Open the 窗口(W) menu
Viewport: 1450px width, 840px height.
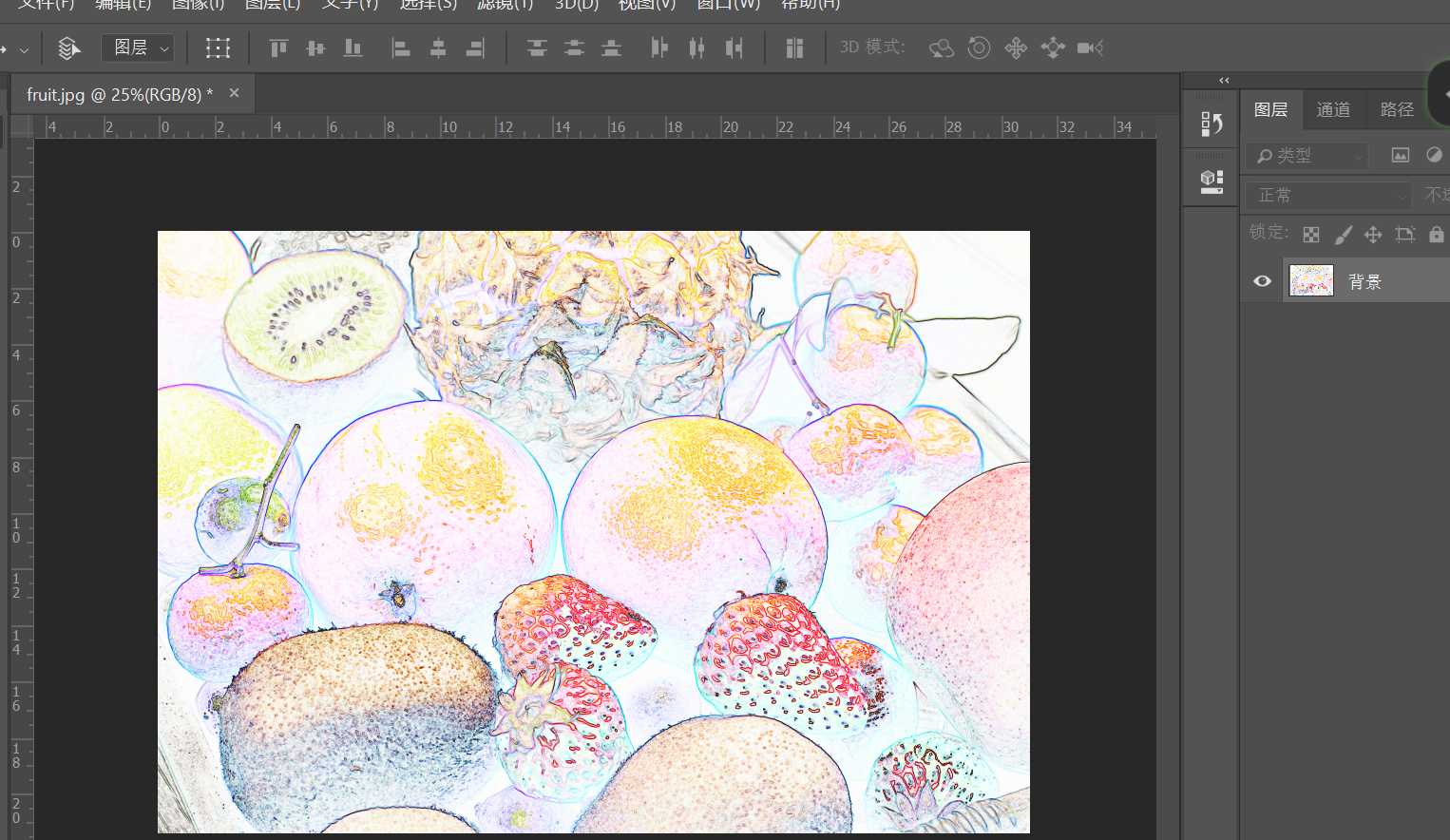pyautogui.click(x=729, y=4)
